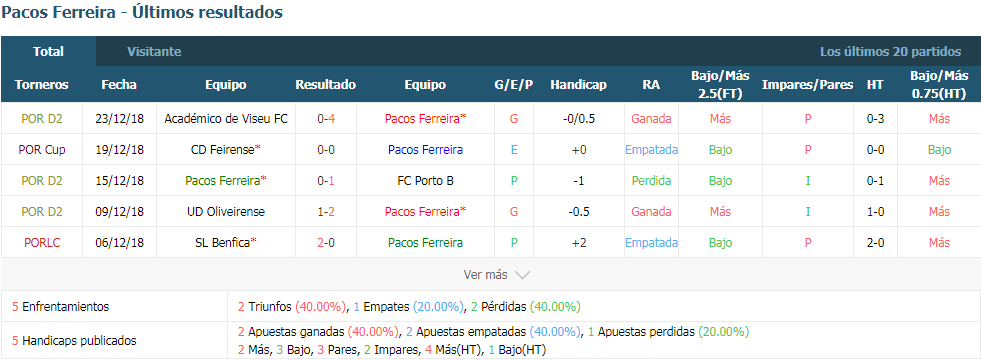The height and width of the screenshot is (361, 981).
Task: Expand the Ver más chevron arrow
Action: pyautogui.click(x=522, y=275)
